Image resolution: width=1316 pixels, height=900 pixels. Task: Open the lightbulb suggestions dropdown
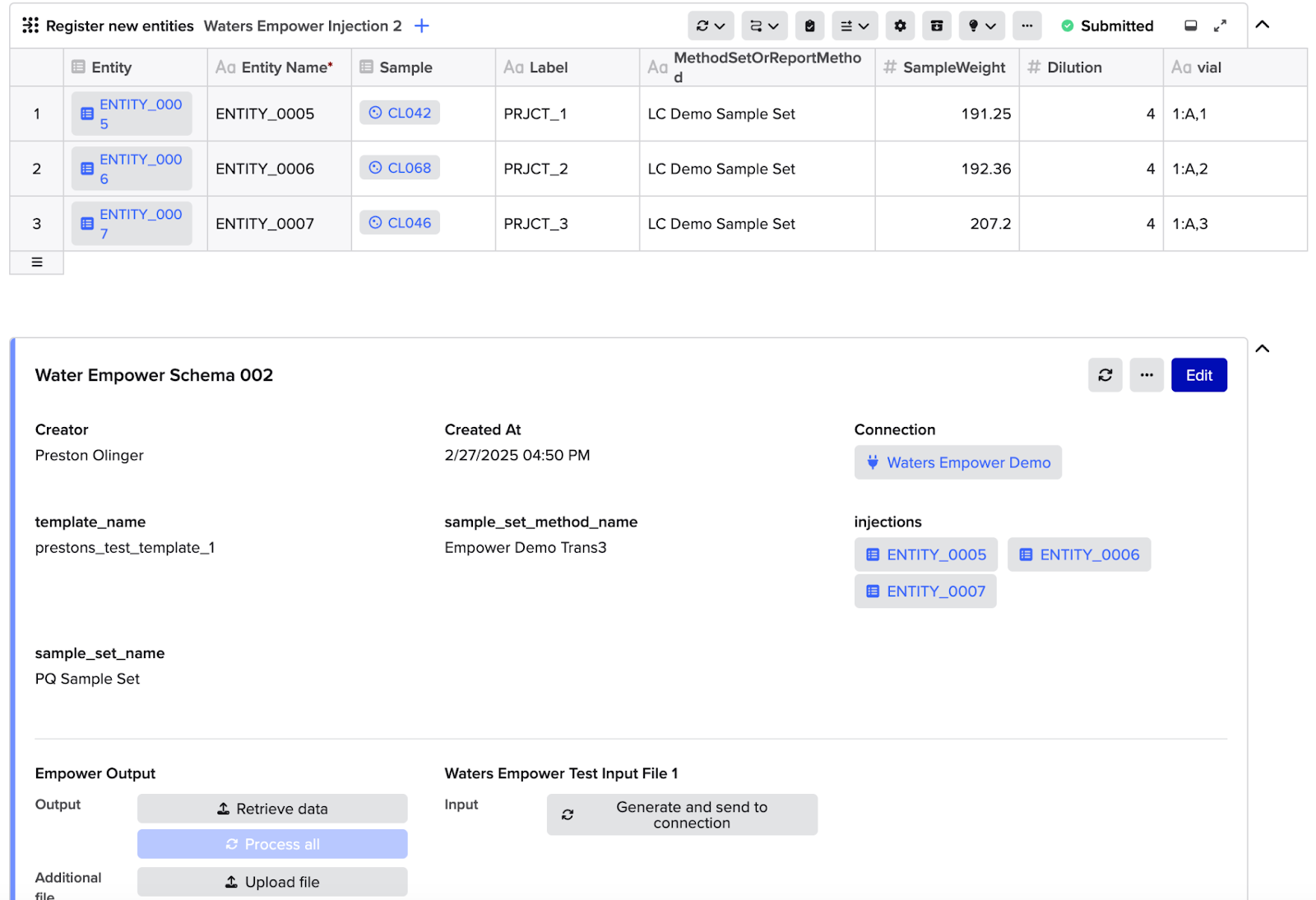click(982, 26)
